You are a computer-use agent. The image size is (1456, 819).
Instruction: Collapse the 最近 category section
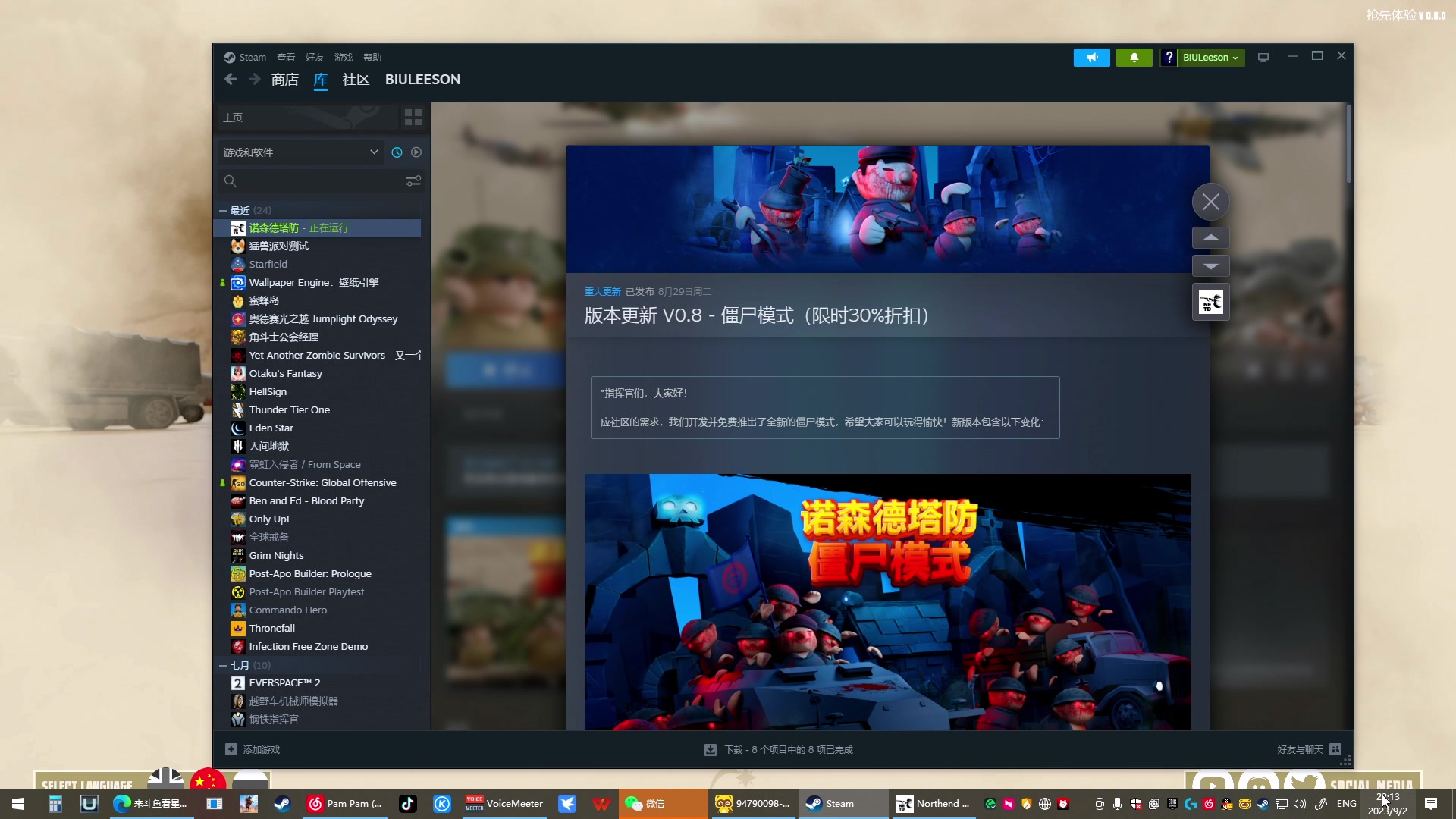pyautogui.click(x=223, y=210)
